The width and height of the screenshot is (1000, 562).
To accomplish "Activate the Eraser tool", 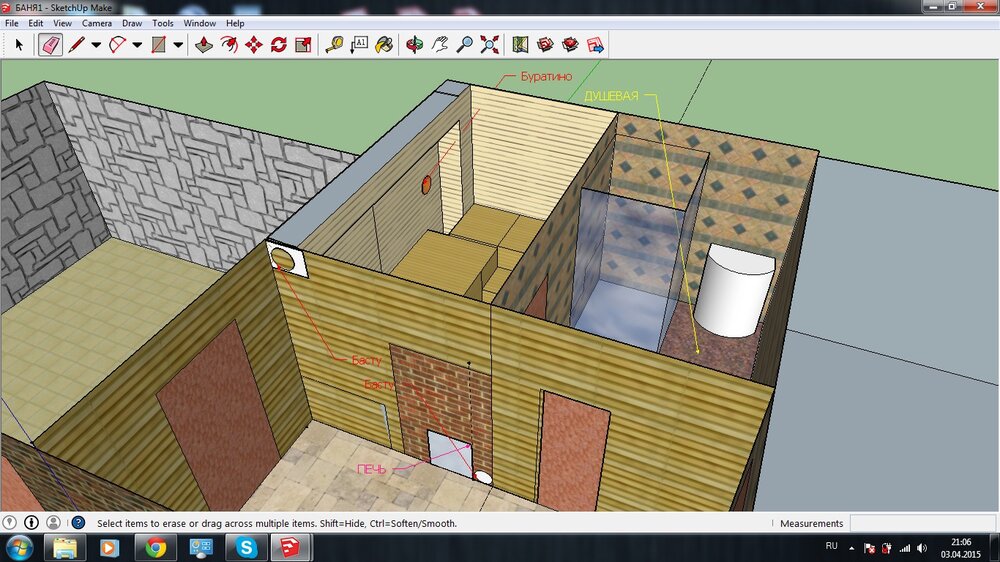I will 50,44.
